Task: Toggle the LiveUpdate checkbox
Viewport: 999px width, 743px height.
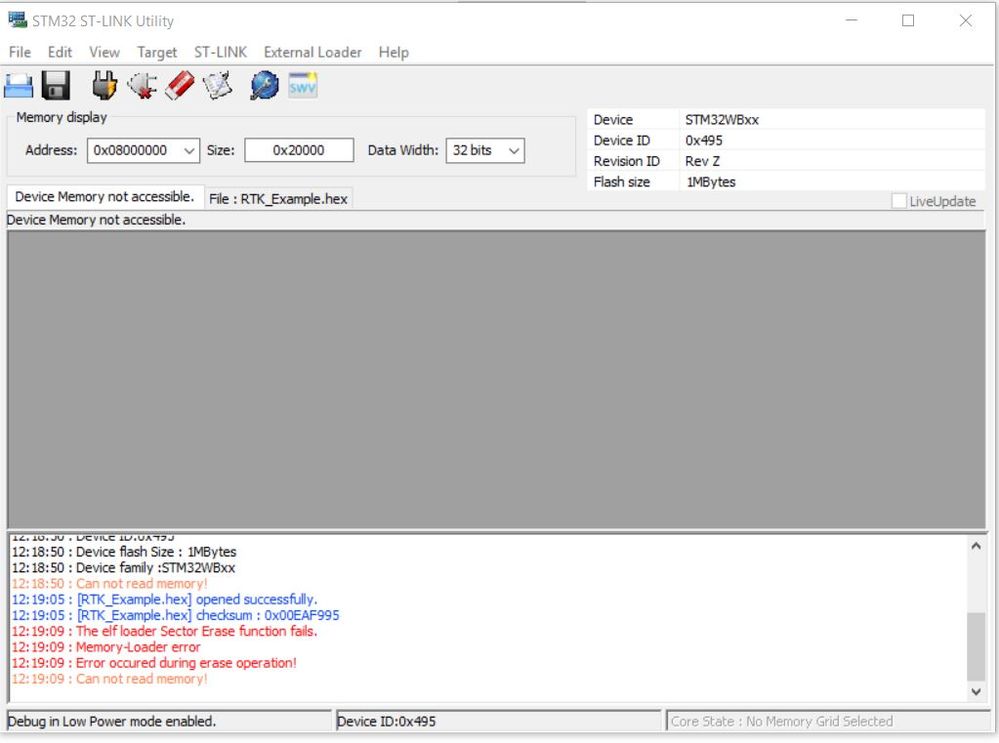Action: click(899, 201)
